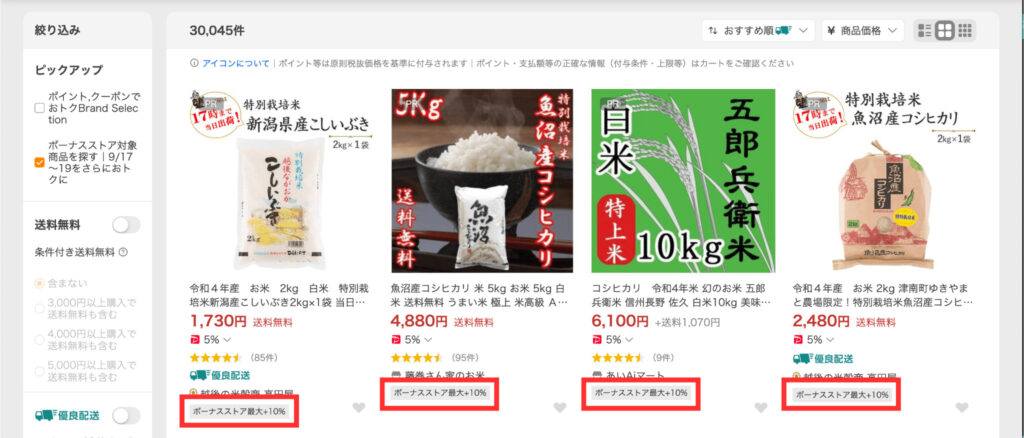The image size is (1024, 438).
Task: Click info icon beside アイコンについて
Action: pyautogui.click(x=194, y=64)
